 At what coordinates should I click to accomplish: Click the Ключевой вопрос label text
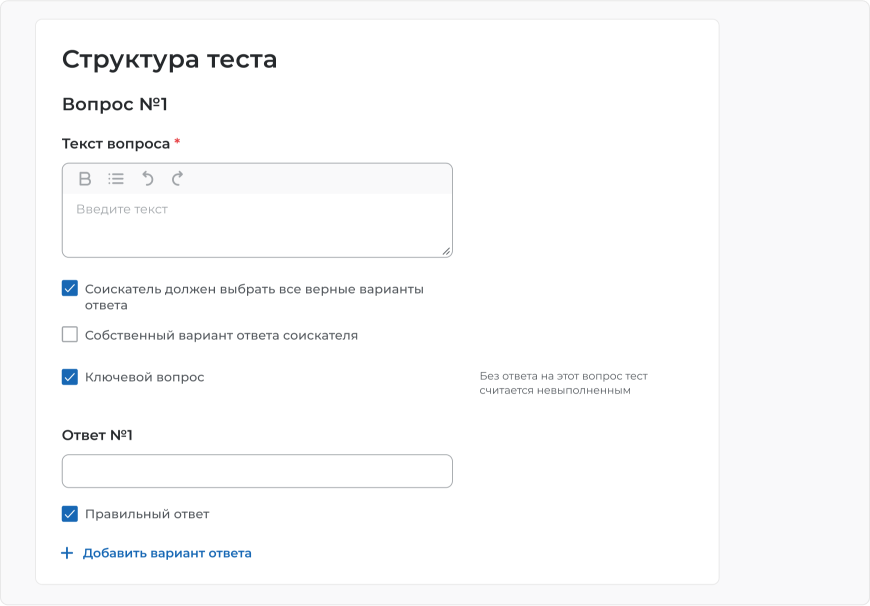pyautogui.click(x=144, y=377)
